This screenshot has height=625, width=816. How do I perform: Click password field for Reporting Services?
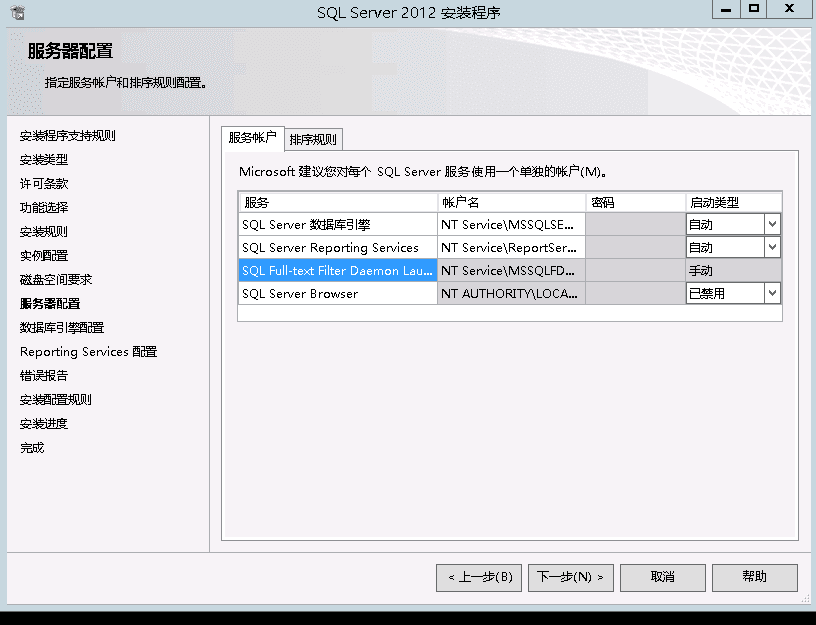(635, 247)
